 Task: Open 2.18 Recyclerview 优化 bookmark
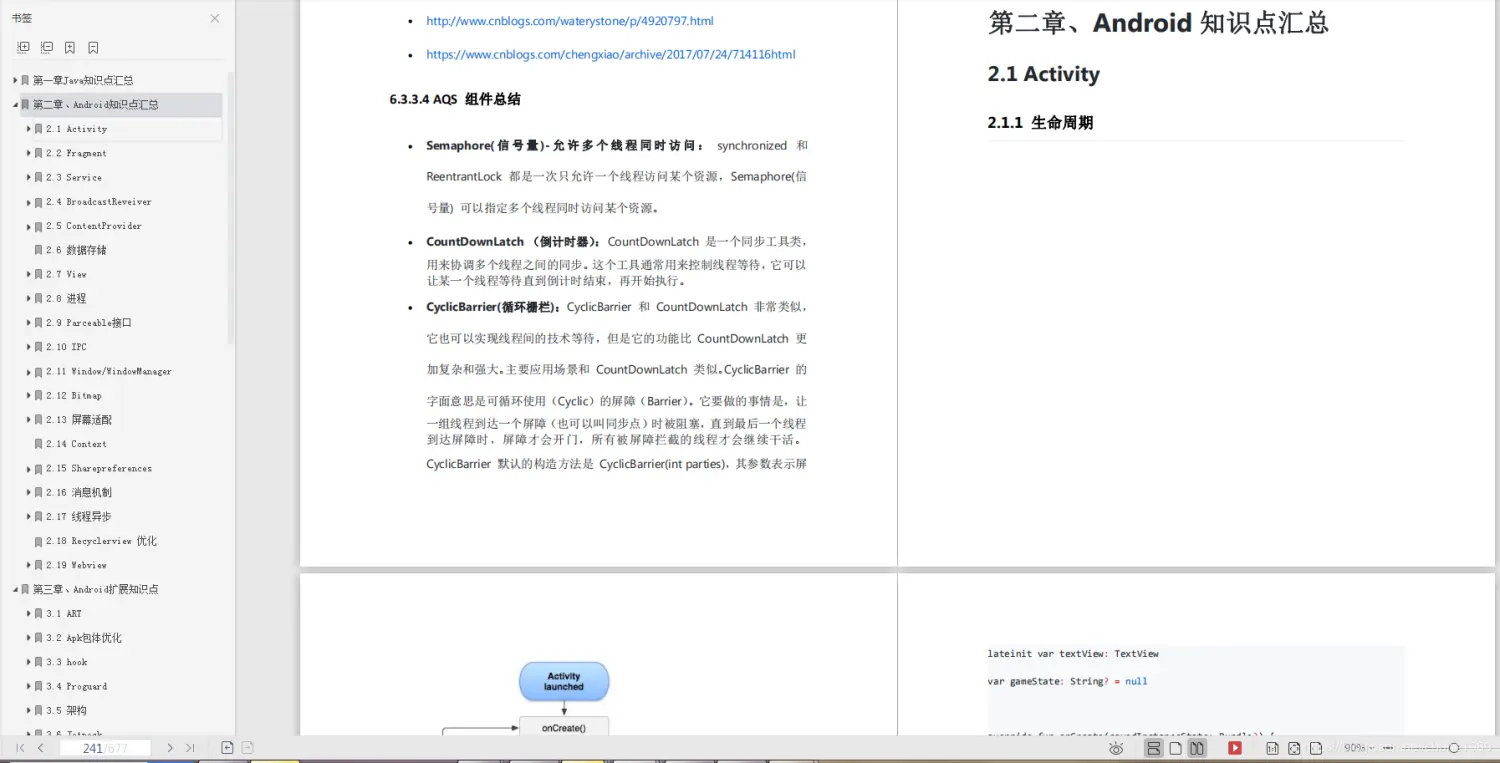point(101,541)
